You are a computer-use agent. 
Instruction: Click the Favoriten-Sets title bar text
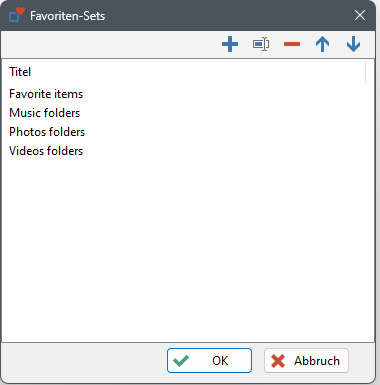tap(68, 16)
